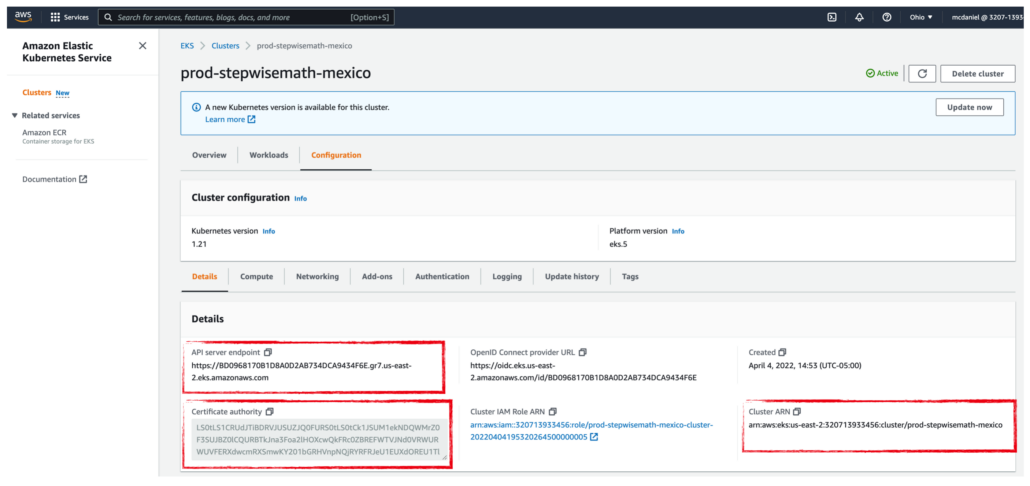Go to EKS breadcrumb link
Screen dimensions: 1030x486
tap(188, 46)
